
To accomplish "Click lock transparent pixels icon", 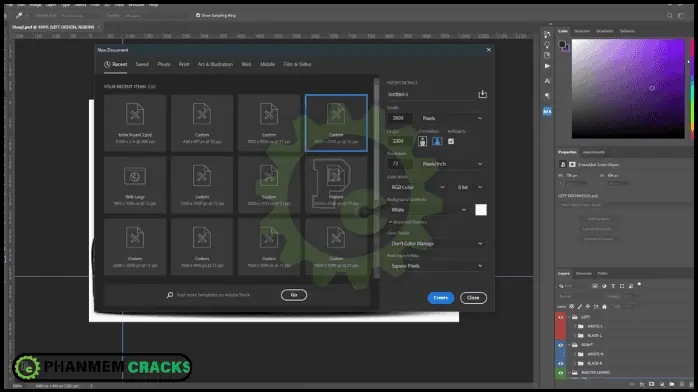I will click(572, 306).
